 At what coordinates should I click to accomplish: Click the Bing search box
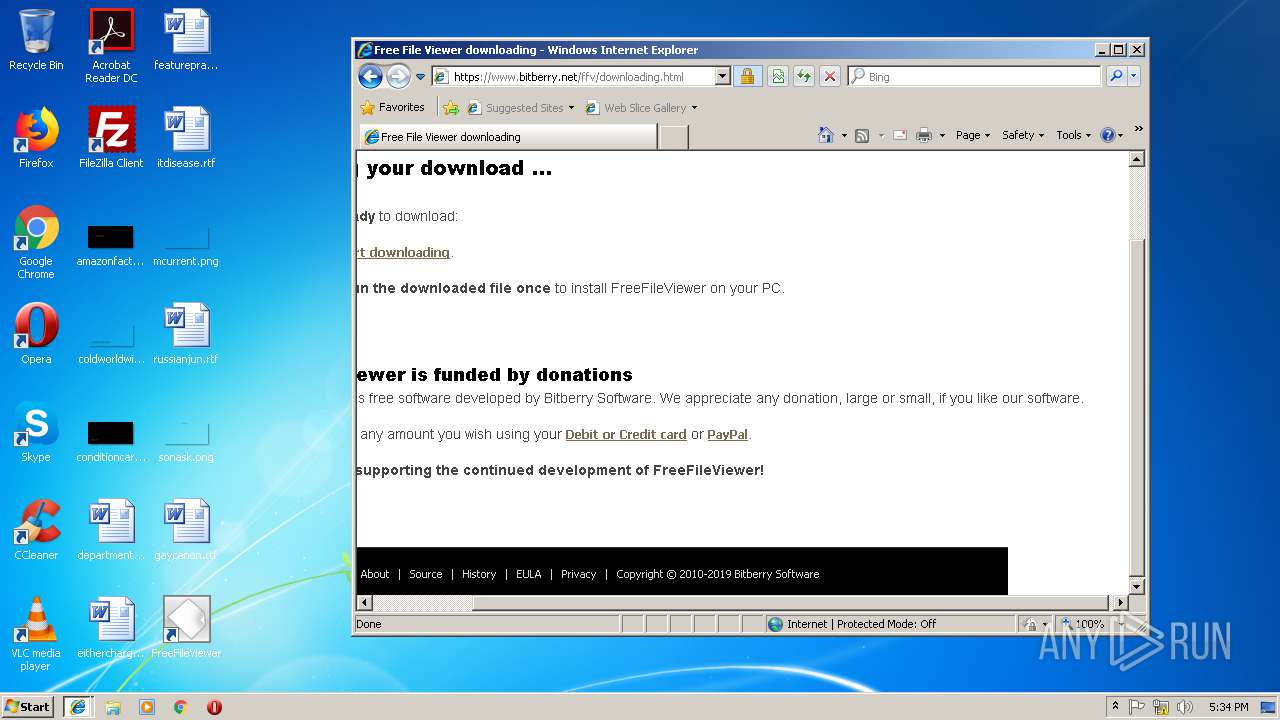[x=975, y=77]
